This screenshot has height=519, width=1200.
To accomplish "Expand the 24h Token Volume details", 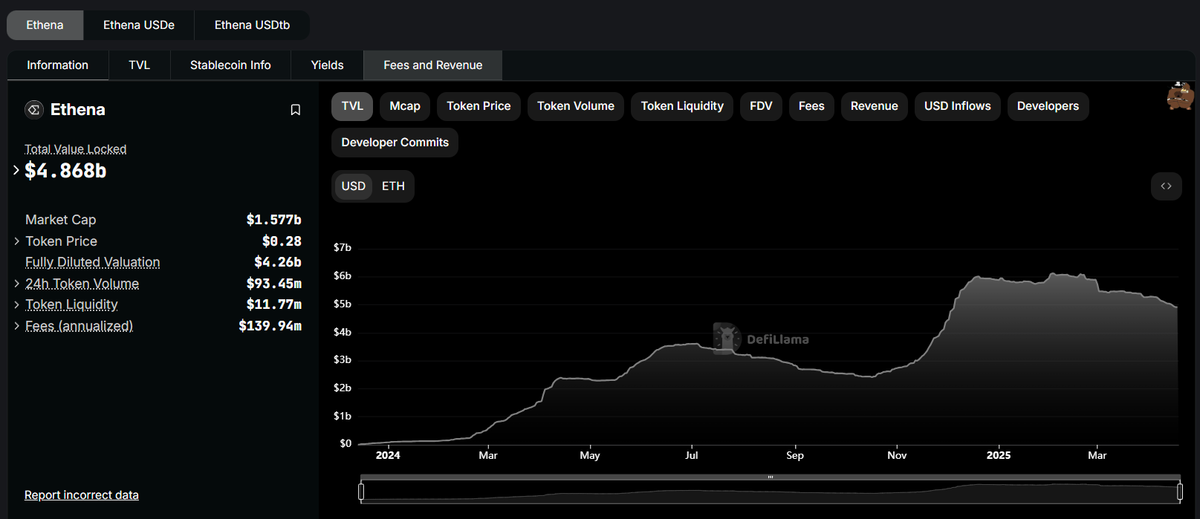I will click(x=17, y=284).
